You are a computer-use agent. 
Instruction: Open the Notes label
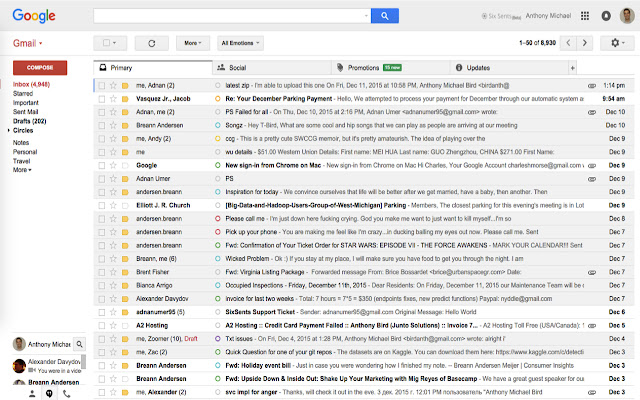pos(21,143)
